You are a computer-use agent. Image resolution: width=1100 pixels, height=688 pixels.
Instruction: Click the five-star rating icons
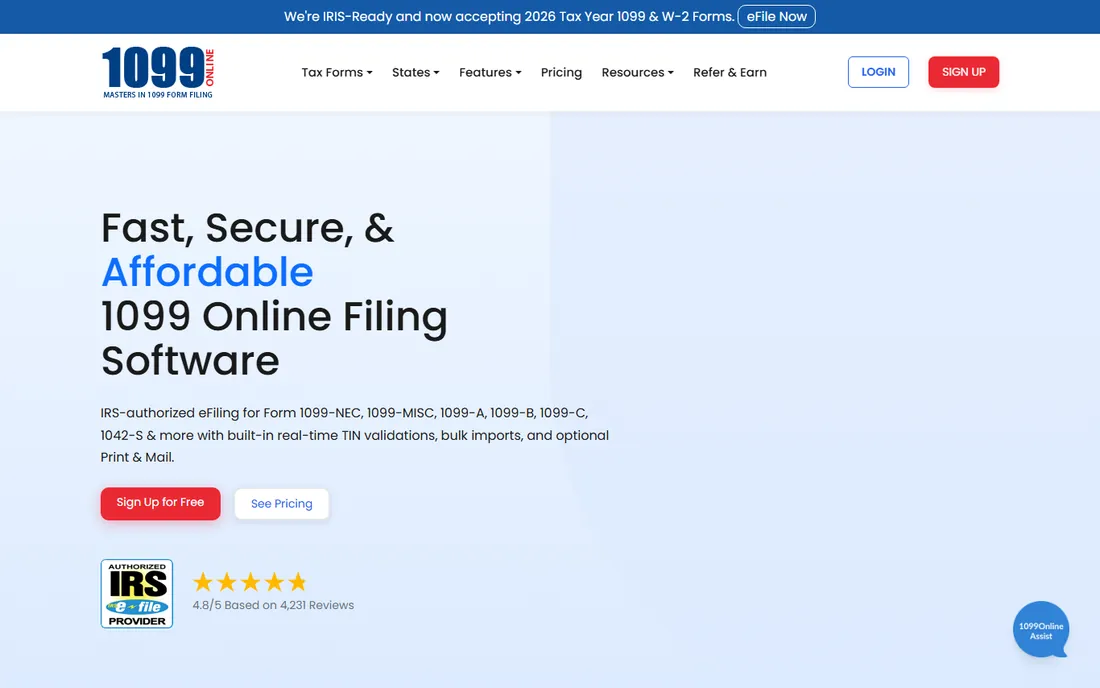pos(250,582)
